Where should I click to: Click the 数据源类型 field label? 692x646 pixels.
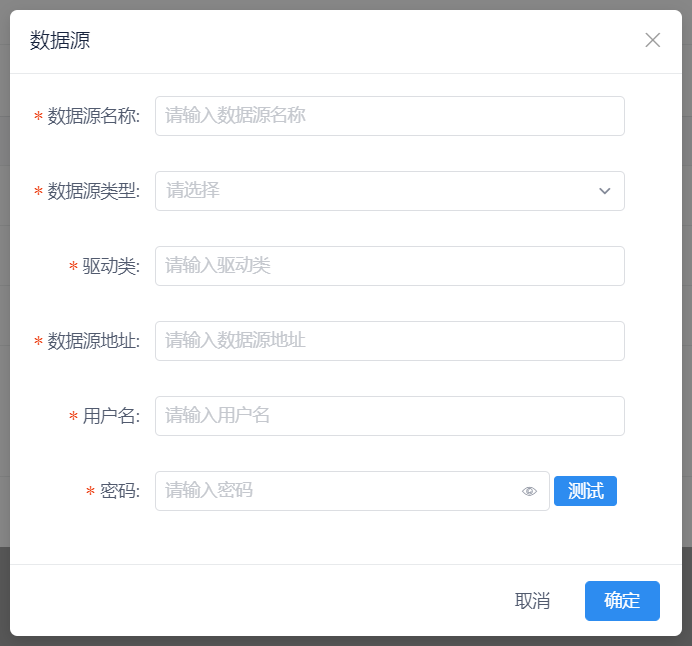click(94, 192)
